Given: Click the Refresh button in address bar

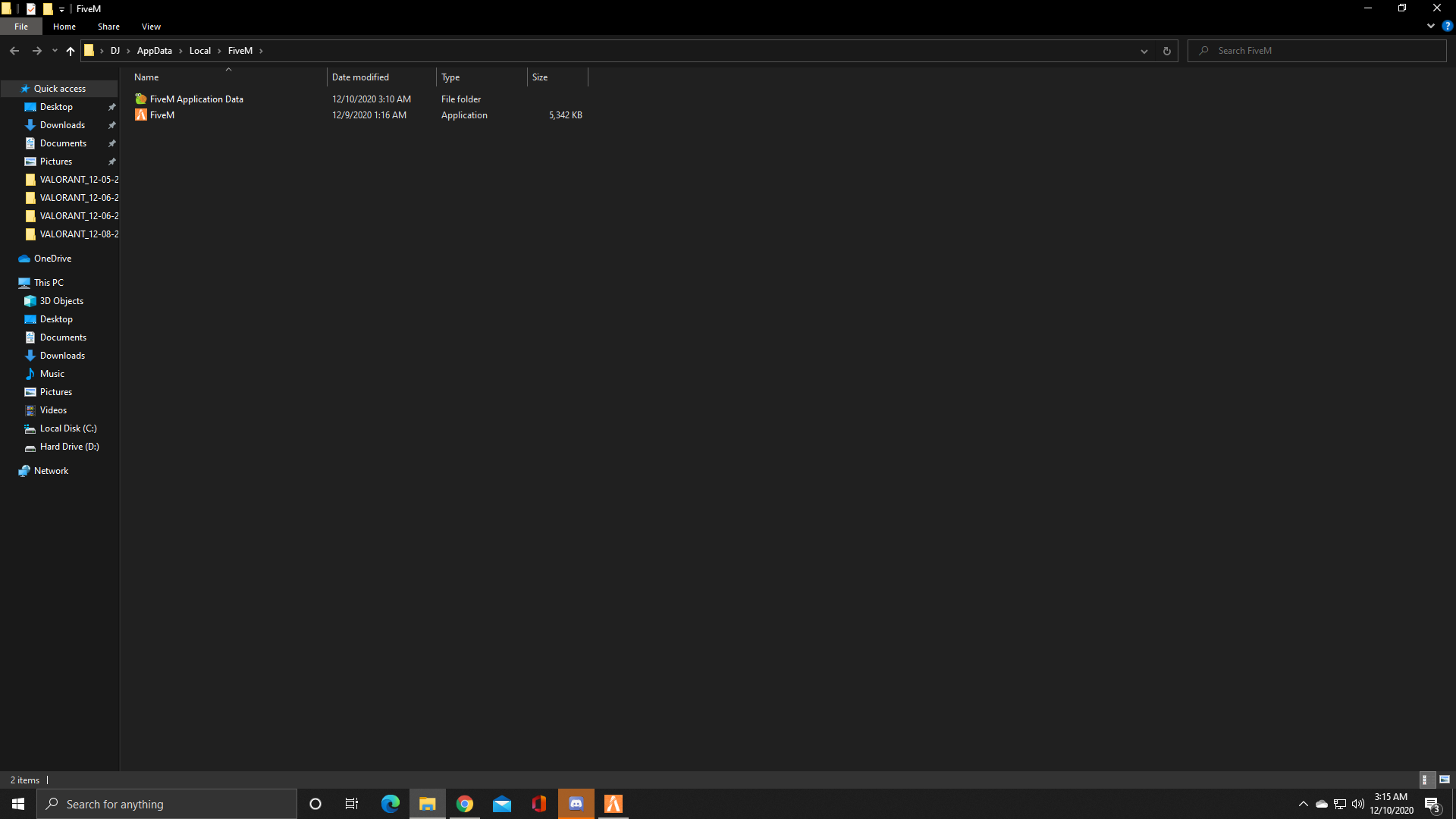Looking at the screenshot, I should (x=1166, y=51).
